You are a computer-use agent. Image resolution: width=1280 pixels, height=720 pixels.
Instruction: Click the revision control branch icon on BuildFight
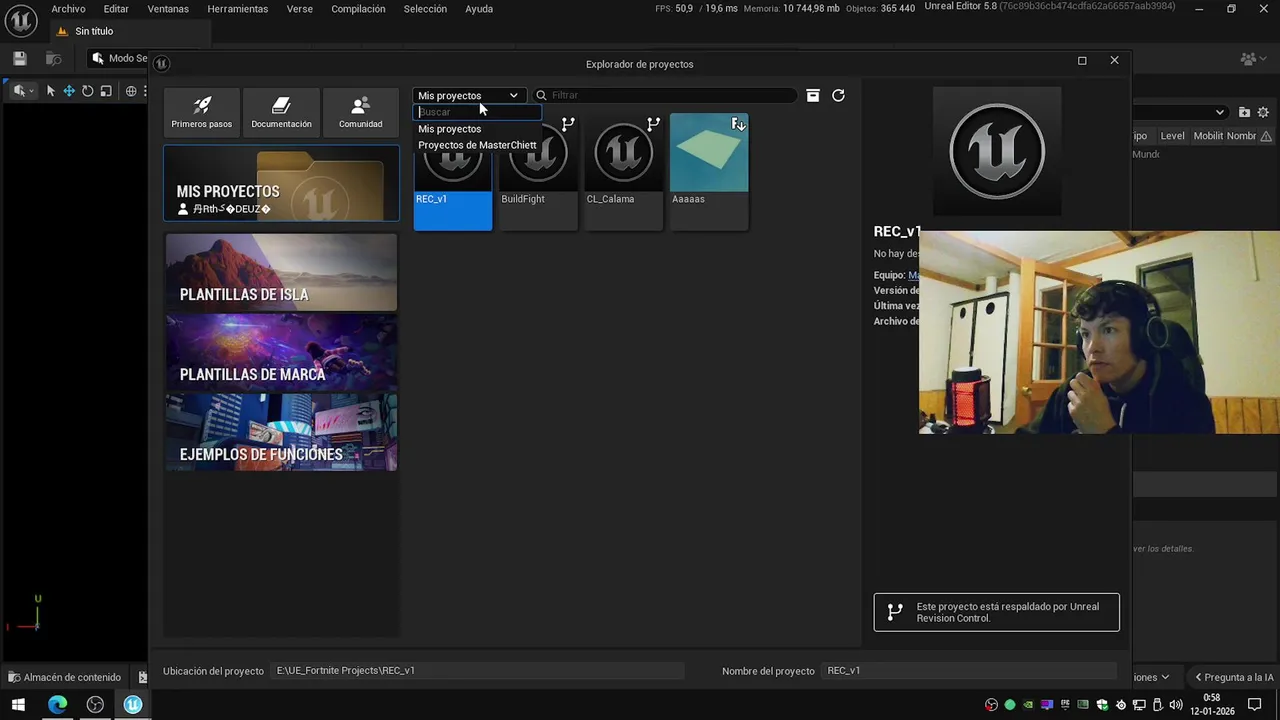tap(568, 124)
